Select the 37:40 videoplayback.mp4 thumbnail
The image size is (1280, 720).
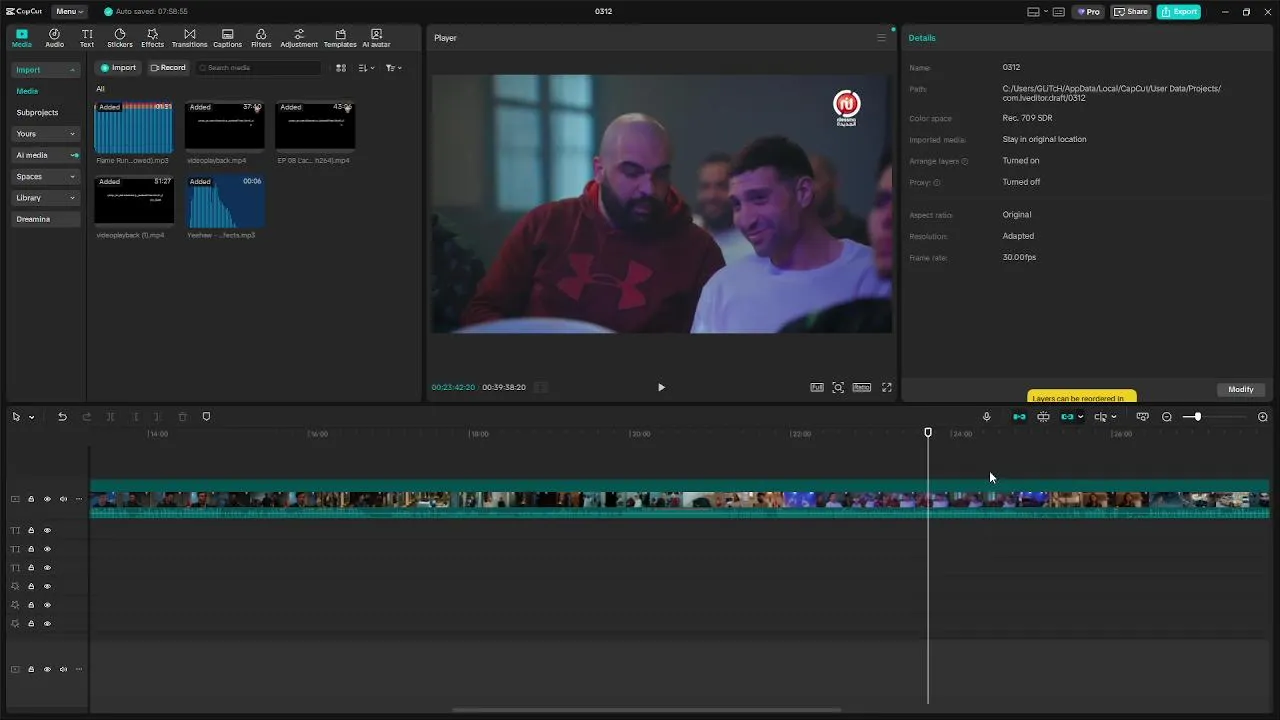coord(224,127)
